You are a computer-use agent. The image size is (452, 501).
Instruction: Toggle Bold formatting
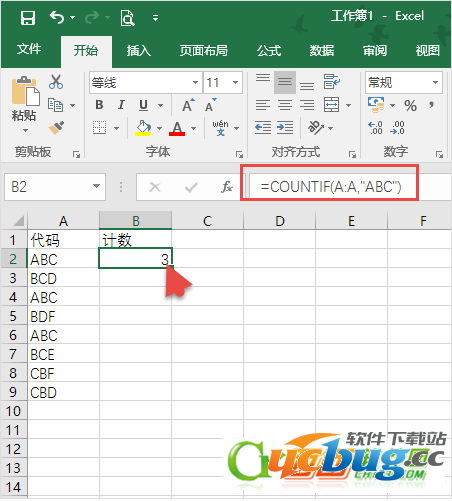(99, 105)
